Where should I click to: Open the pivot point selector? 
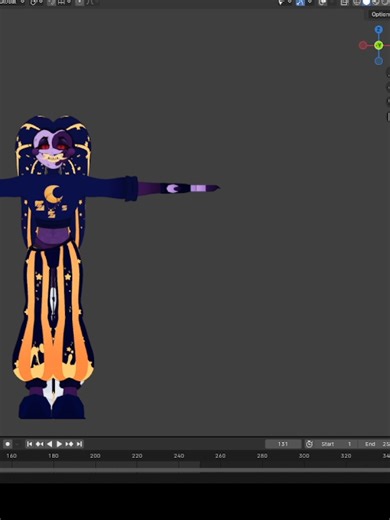point(36,2)
